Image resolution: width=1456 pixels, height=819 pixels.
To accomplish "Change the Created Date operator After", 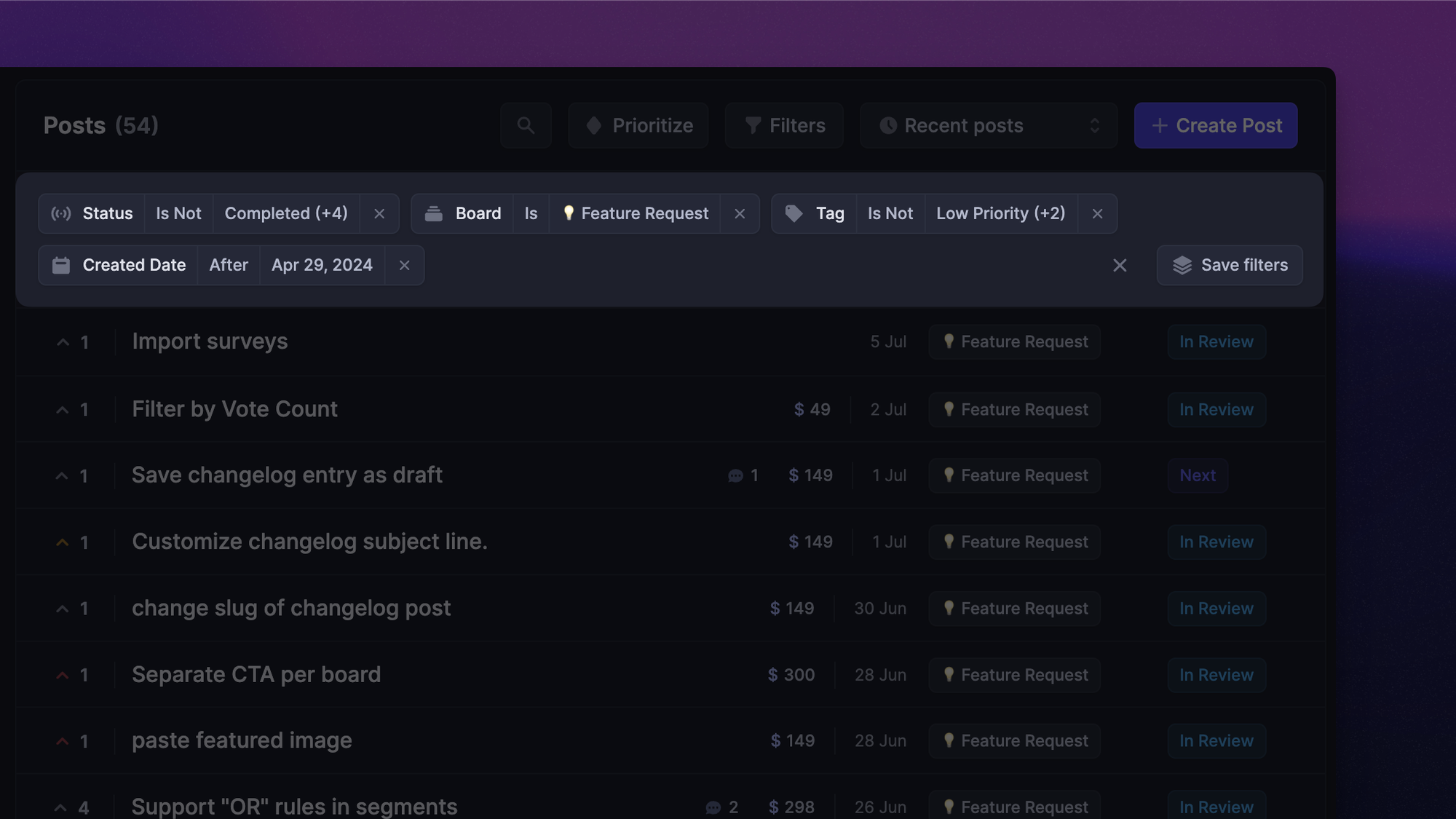I will 229,265.
